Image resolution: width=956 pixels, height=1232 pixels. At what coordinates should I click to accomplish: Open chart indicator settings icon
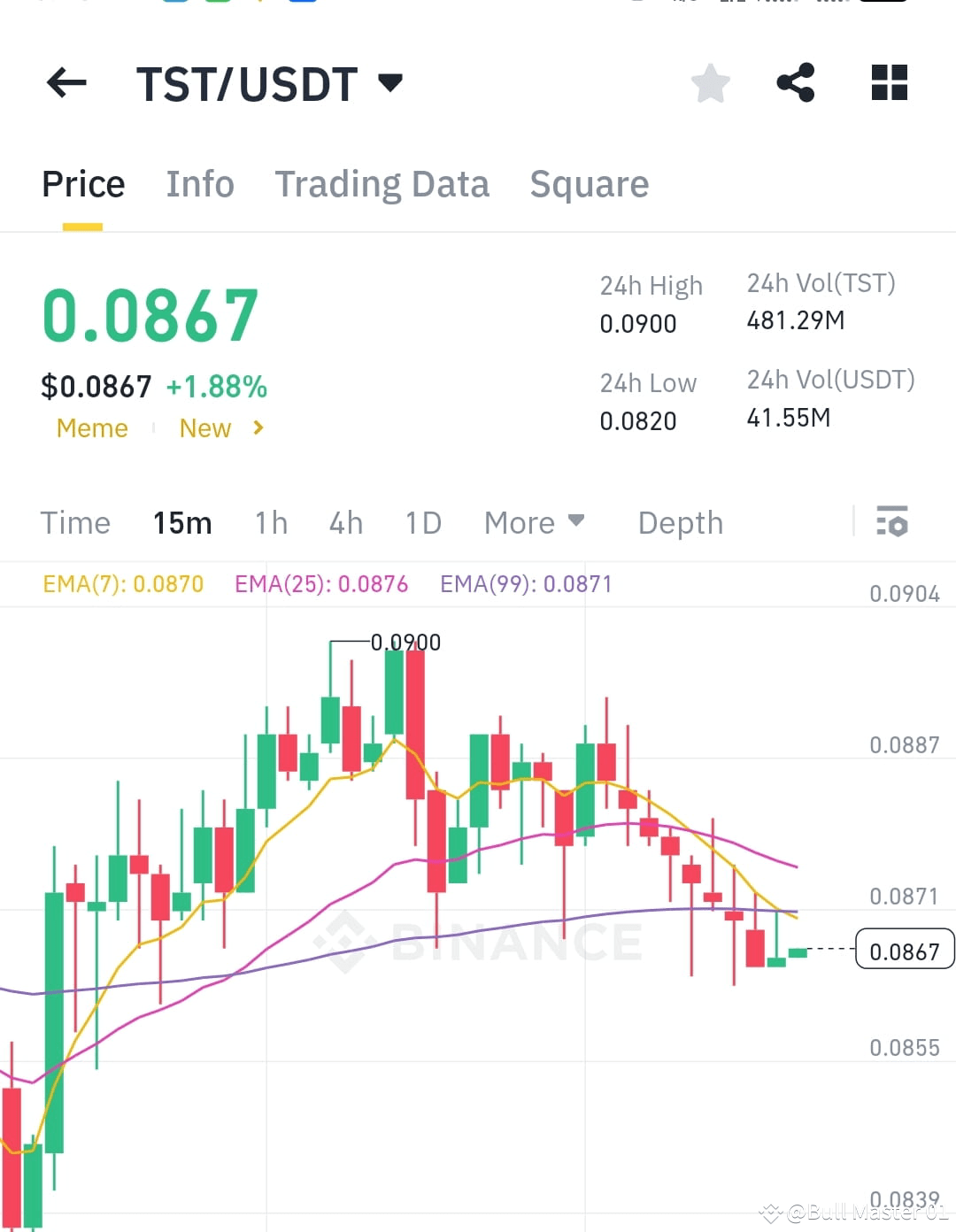pyautogui.click(x=893, y=523)
